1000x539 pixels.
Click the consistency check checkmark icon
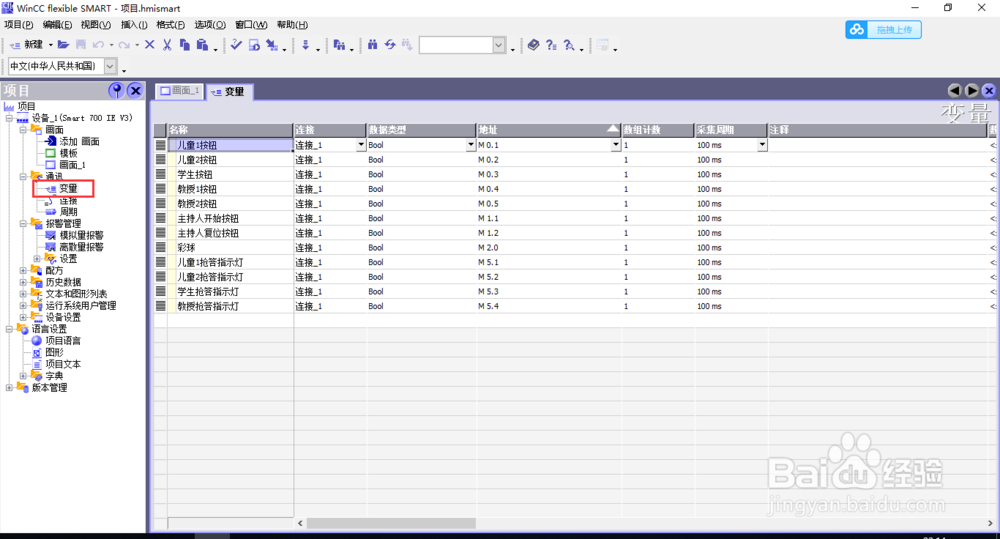point(236,45)
